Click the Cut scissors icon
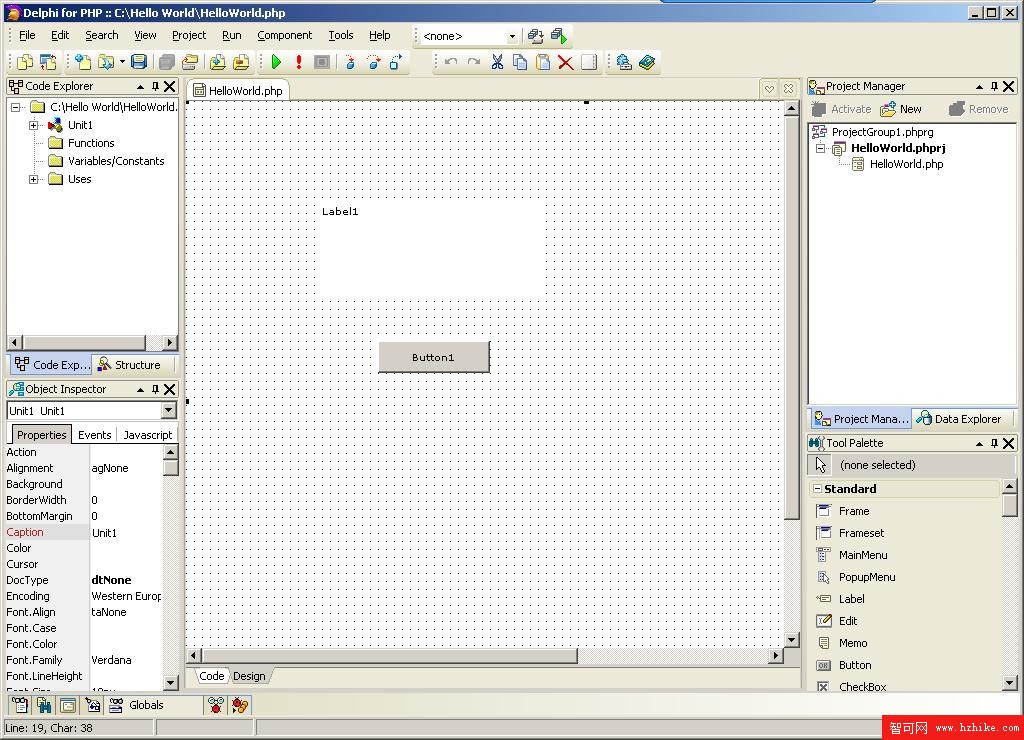The image size is (1024, 740). (497, 62)
